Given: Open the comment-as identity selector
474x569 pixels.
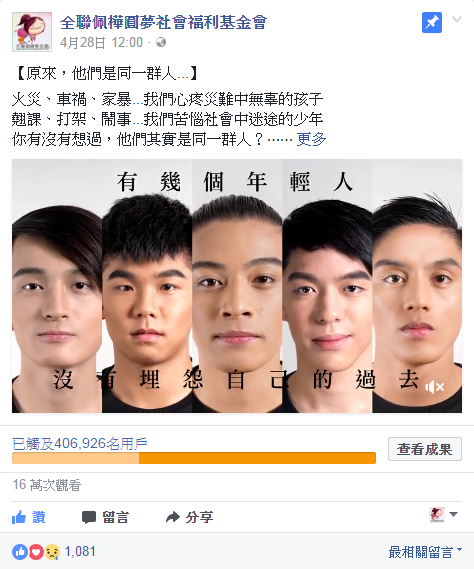Looking at the screenshot, I should pyautogui.click(x=444, y=514).
